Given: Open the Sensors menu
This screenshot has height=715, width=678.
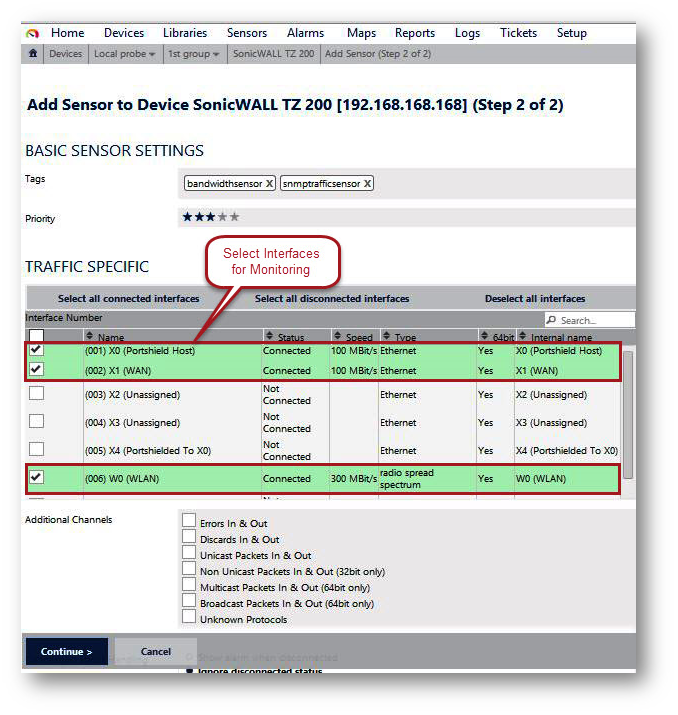Looking at the screenshot, I should pyautogui.click(x=246, y=33).
